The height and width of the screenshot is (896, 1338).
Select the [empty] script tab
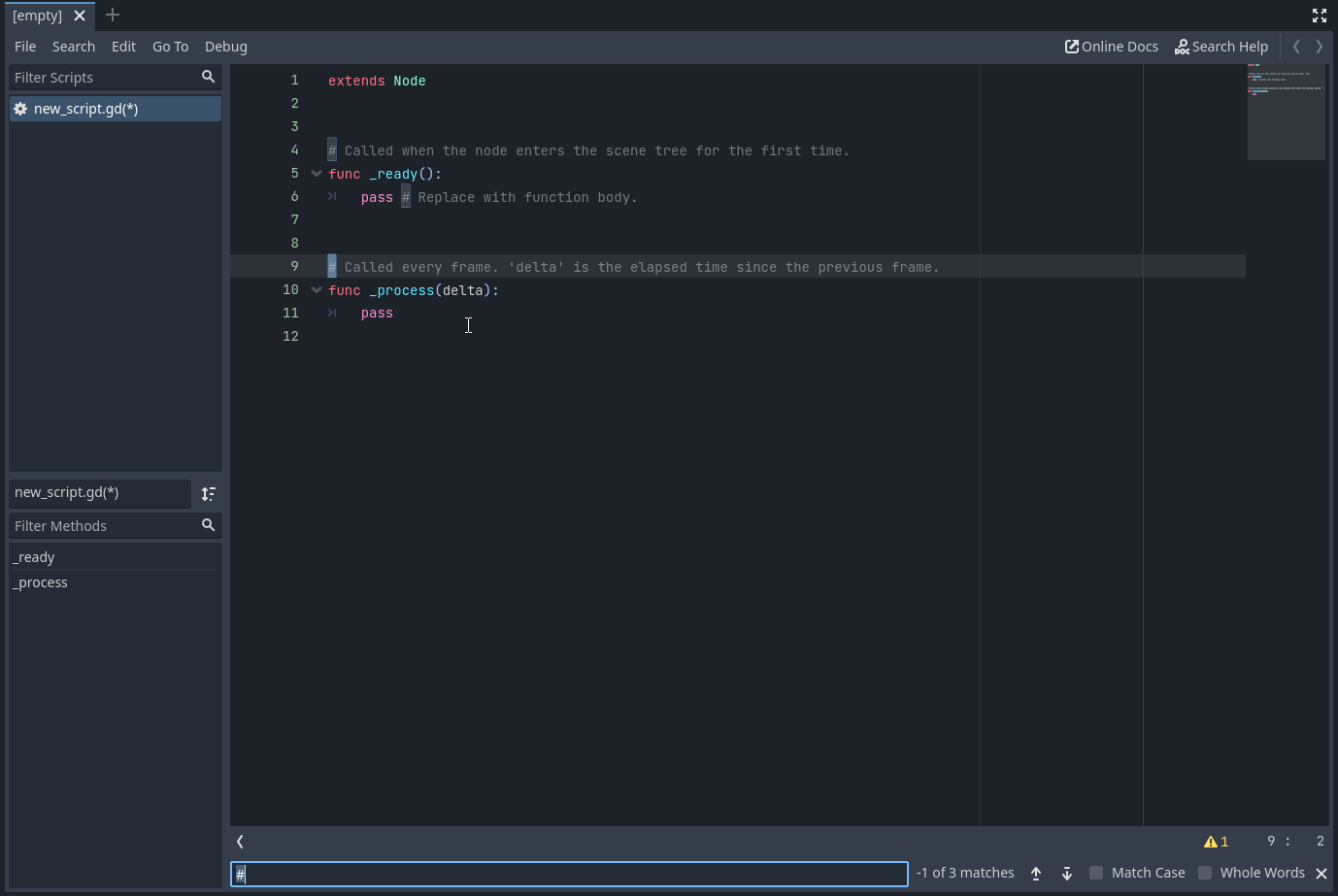pyautogui.click(x=37, y=16)
